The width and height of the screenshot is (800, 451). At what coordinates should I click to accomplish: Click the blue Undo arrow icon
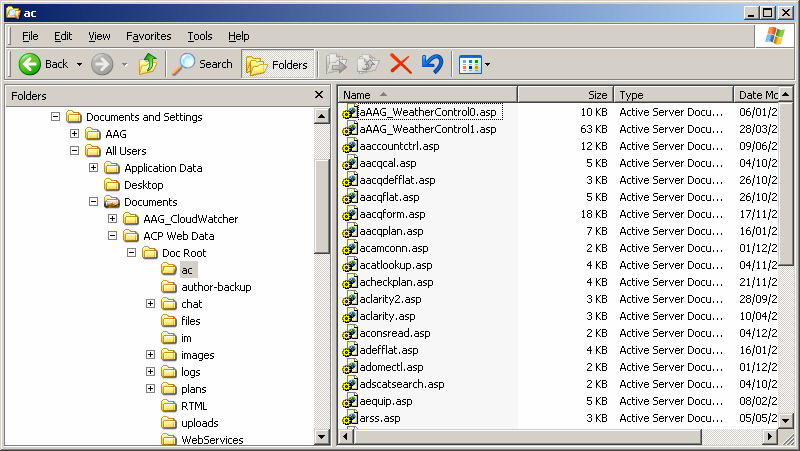click(433, 64)
